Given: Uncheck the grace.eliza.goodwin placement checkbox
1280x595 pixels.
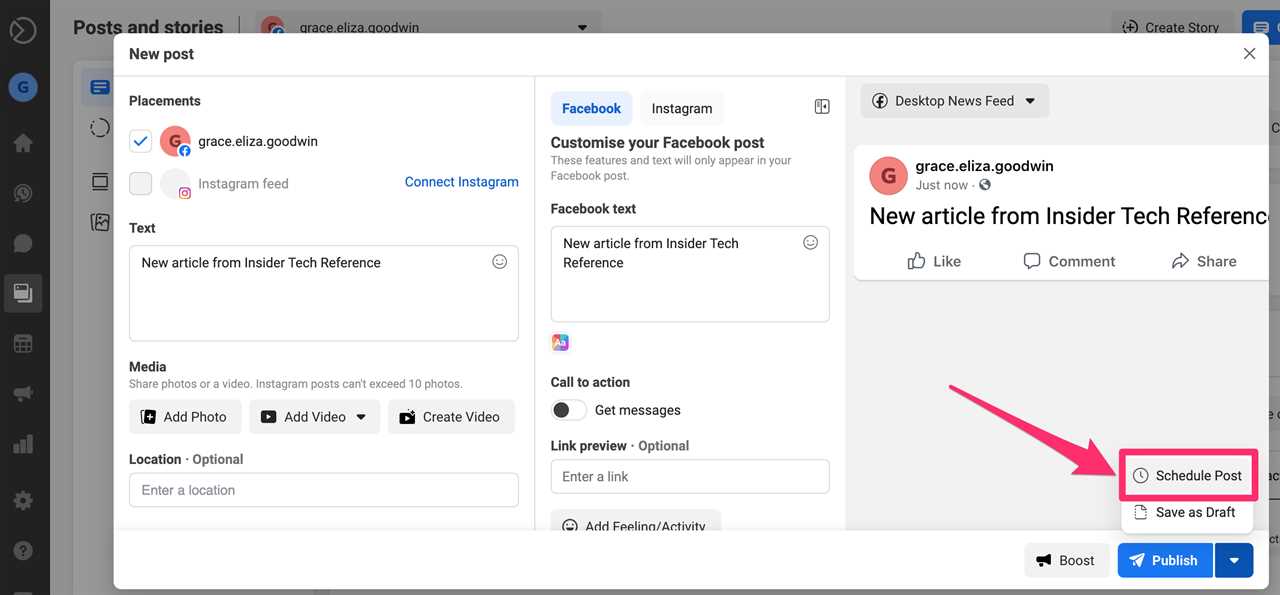Looking at the screenshot, I should tap(140, 141).
